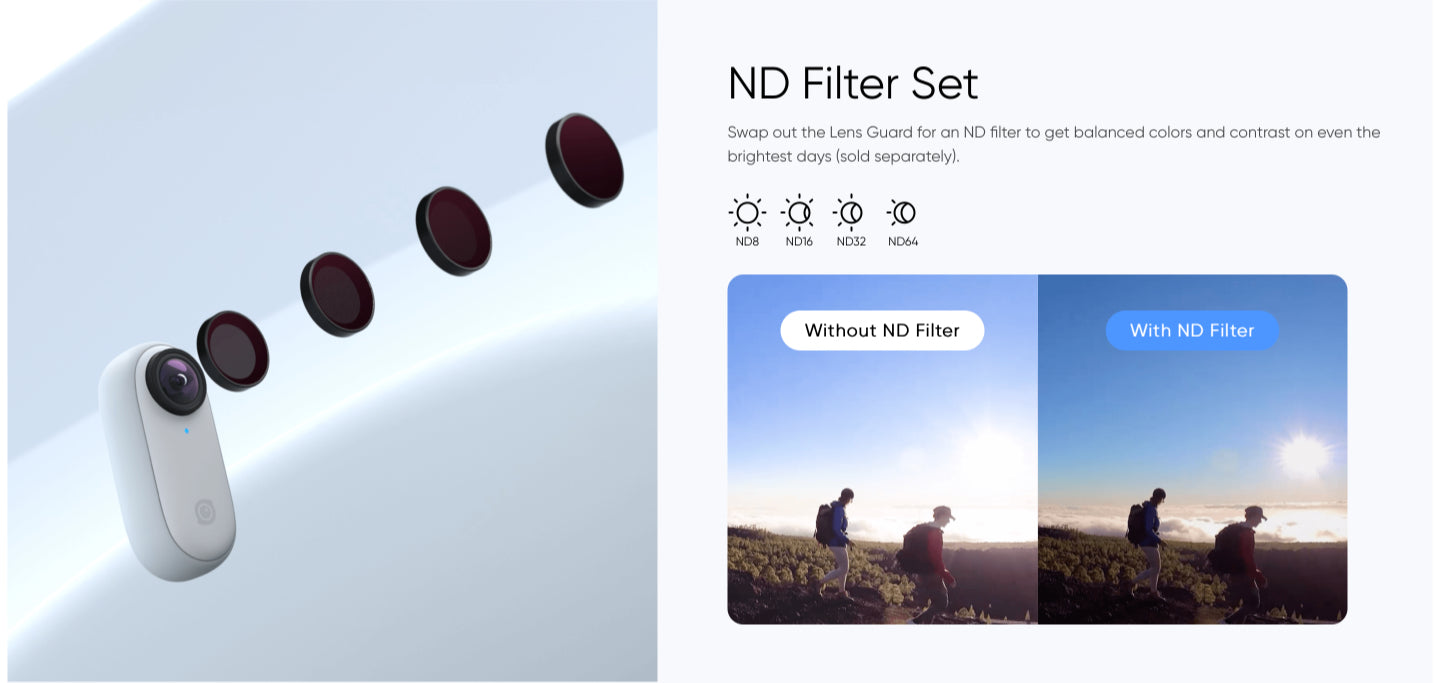Select the second floating ND filter
1440x683 pixels.
(x=337, y=294)
